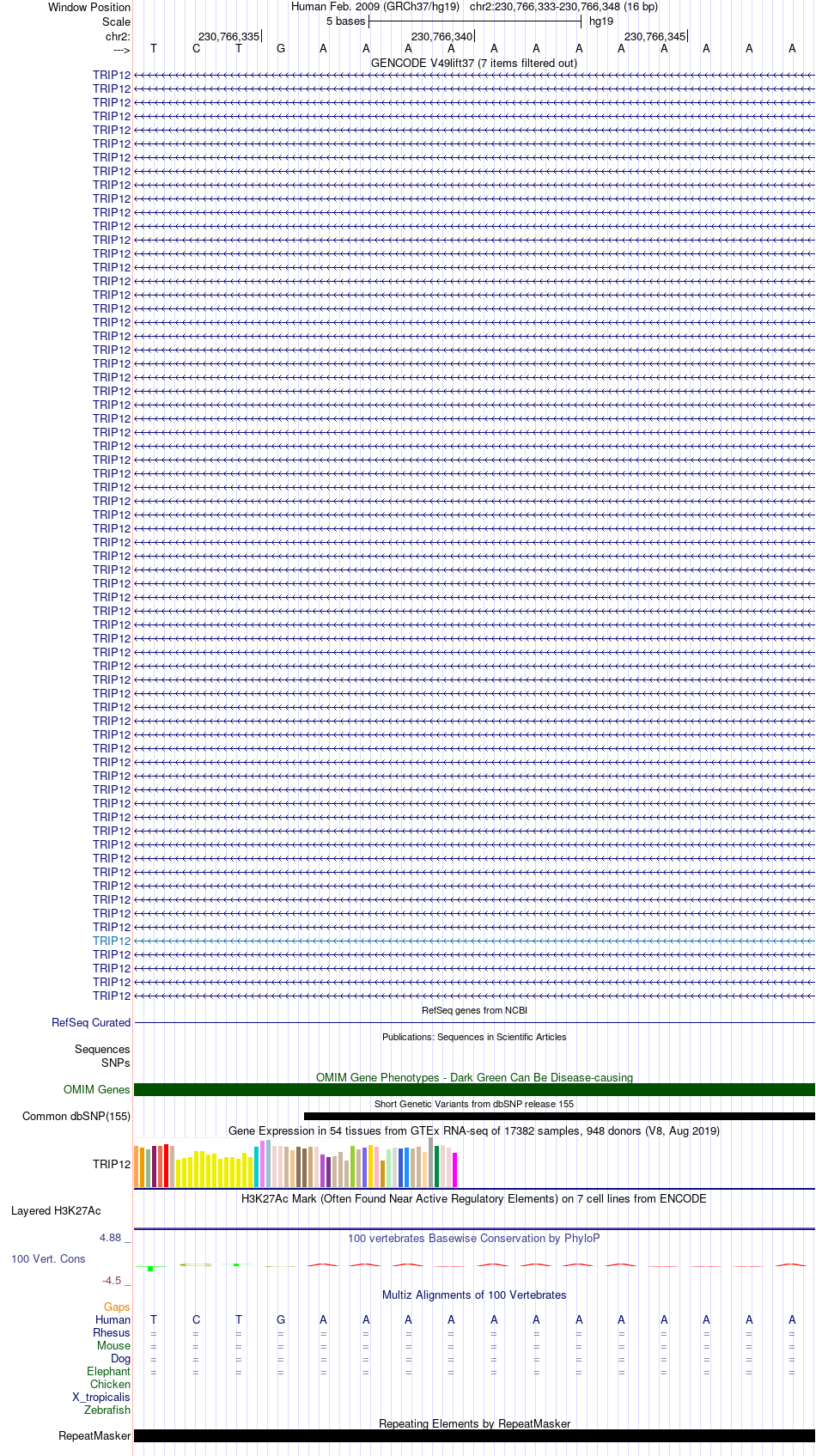
Task: Click the 100 Vert. Cons label
Action: [48, 1258]
